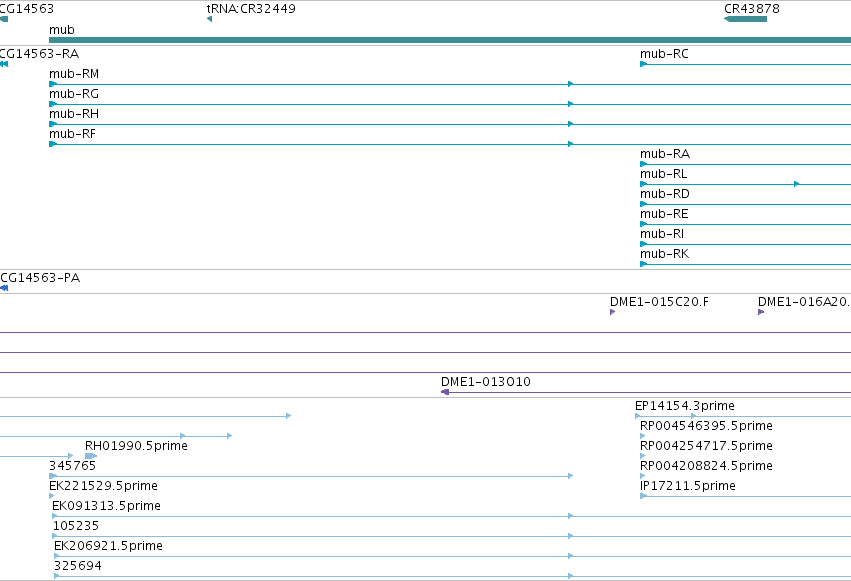Select the RH01990.5prime block glyph
The width and height of the screenshot is (851, 581).
91,456
